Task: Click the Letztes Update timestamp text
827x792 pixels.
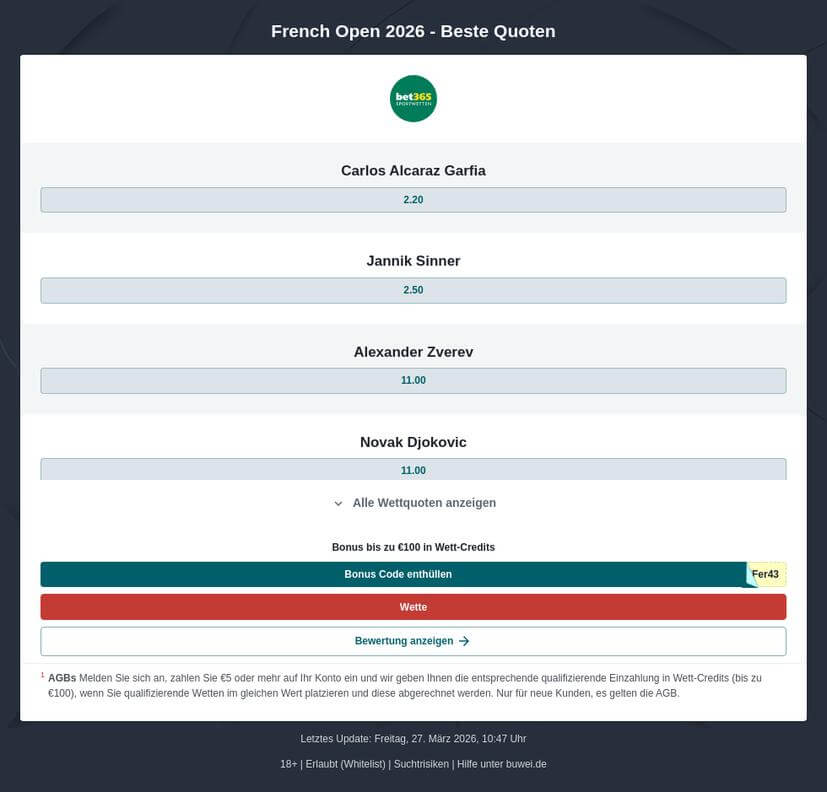Action: click(x=413, y=738)
